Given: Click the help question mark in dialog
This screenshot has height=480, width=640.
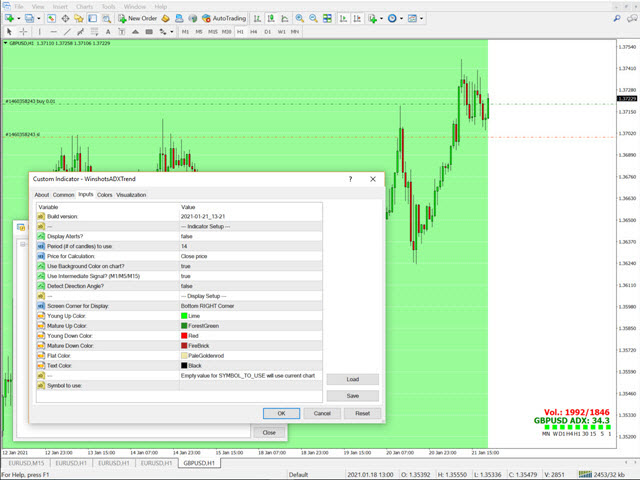Looking at the screenshot, I should coord(350,179).
